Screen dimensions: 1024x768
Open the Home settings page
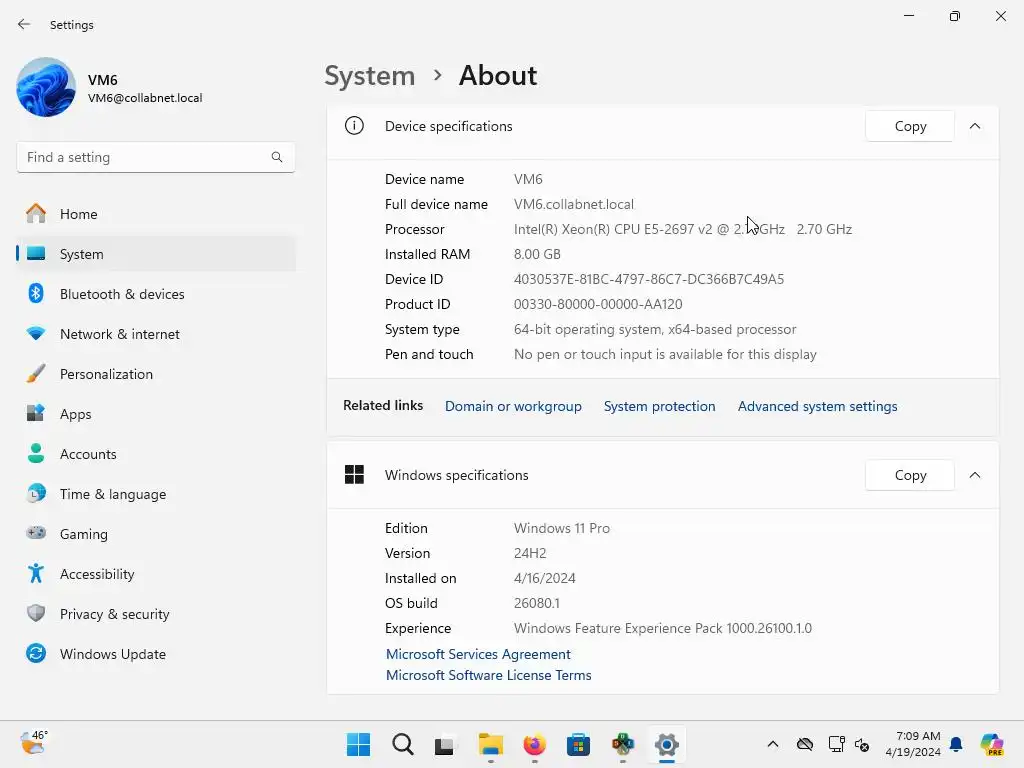[155, 214]
